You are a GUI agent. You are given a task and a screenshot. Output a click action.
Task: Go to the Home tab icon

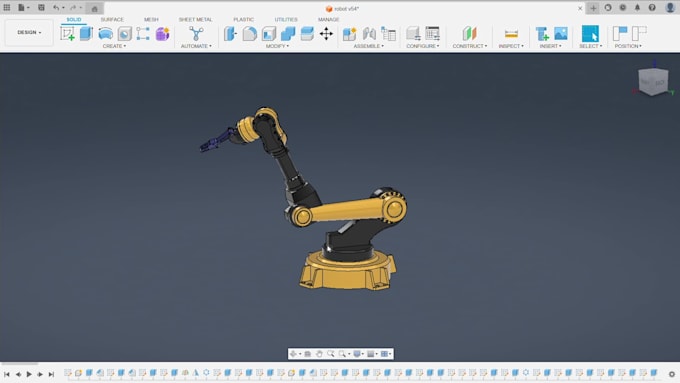(95, 8)
